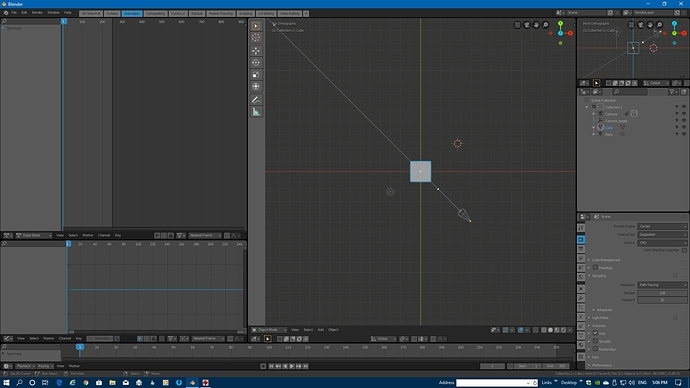This screenshot has width=690, height=388.
Task: Open the Device dropdown
Action: click(x=662, y=243)
